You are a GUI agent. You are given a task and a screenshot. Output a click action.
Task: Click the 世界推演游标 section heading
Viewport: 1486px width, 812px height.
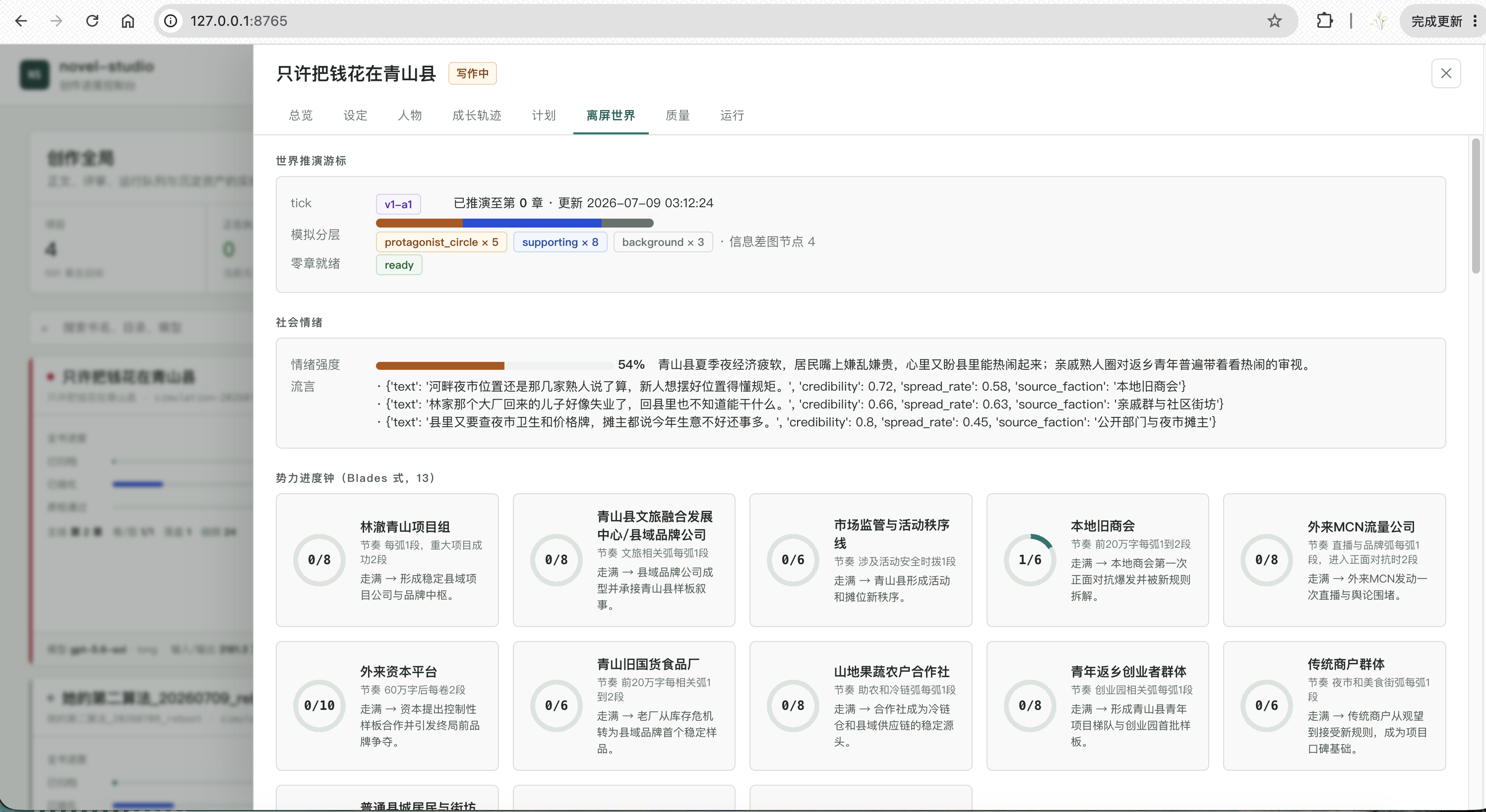tap(311, 161)
